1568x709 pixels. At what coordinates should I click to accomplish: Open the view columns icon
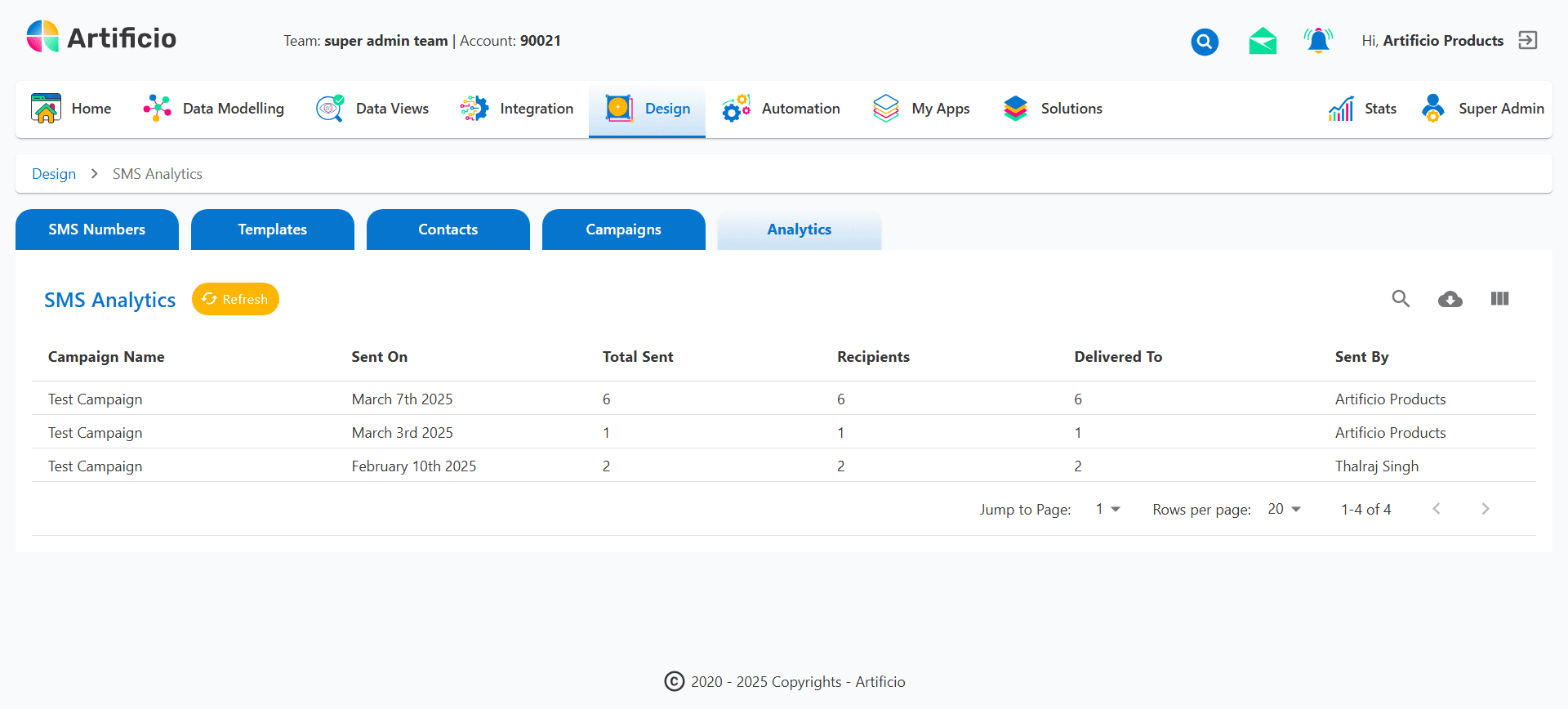[x=1499, y=299]
